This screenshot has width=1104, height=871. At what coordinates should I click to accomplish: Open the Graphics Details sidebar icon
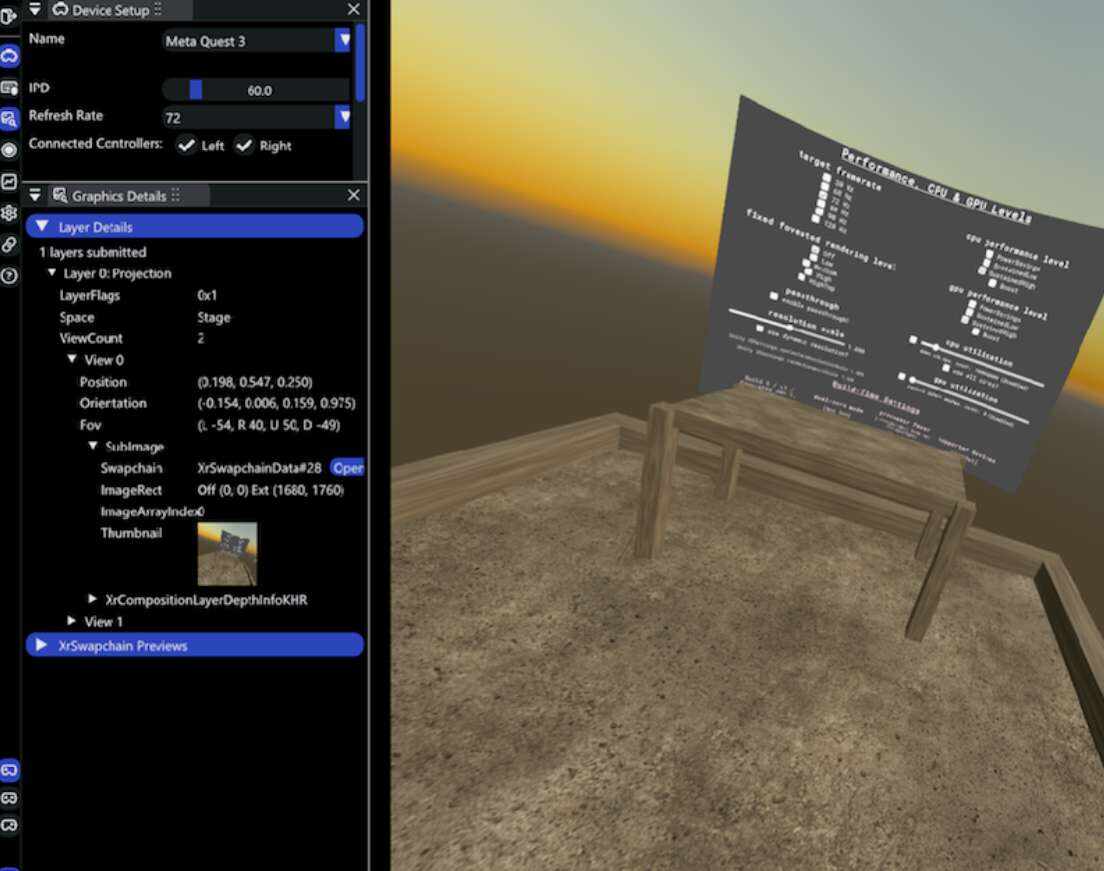(9, 119)
